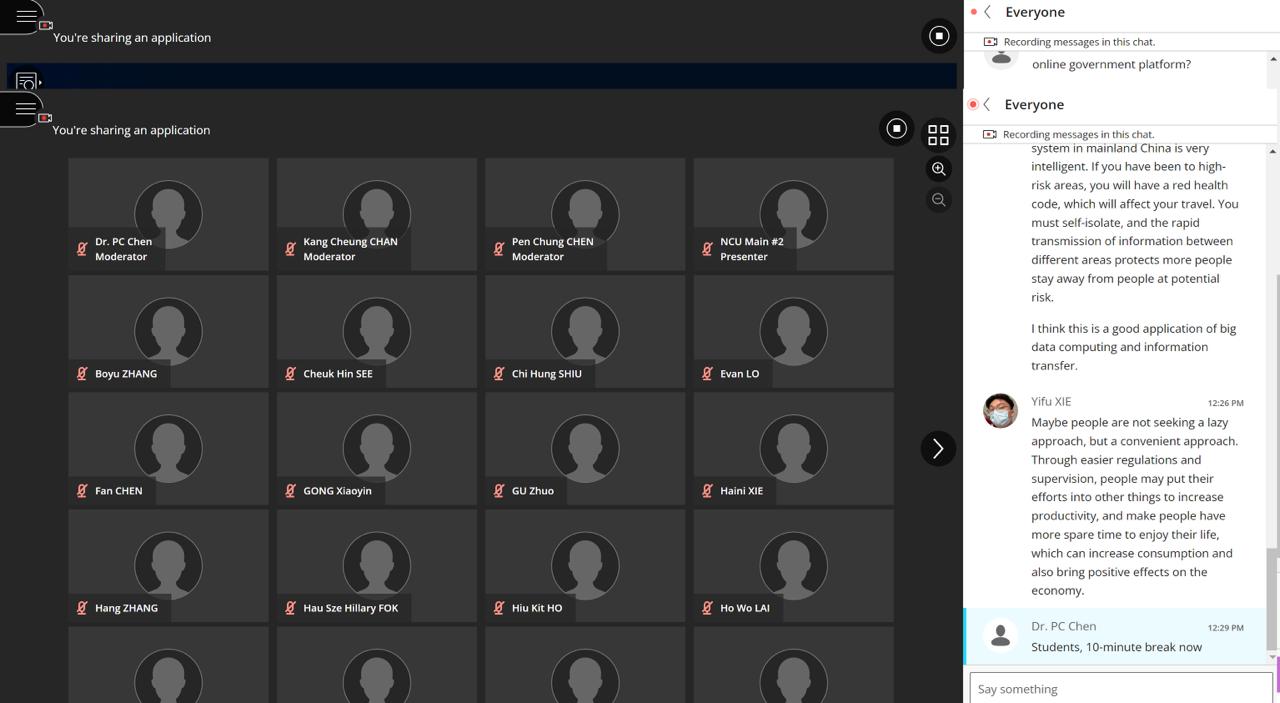Zoom out of the shared content
The height and width of the screenshot is (703, 1280).
coord(938,200)
